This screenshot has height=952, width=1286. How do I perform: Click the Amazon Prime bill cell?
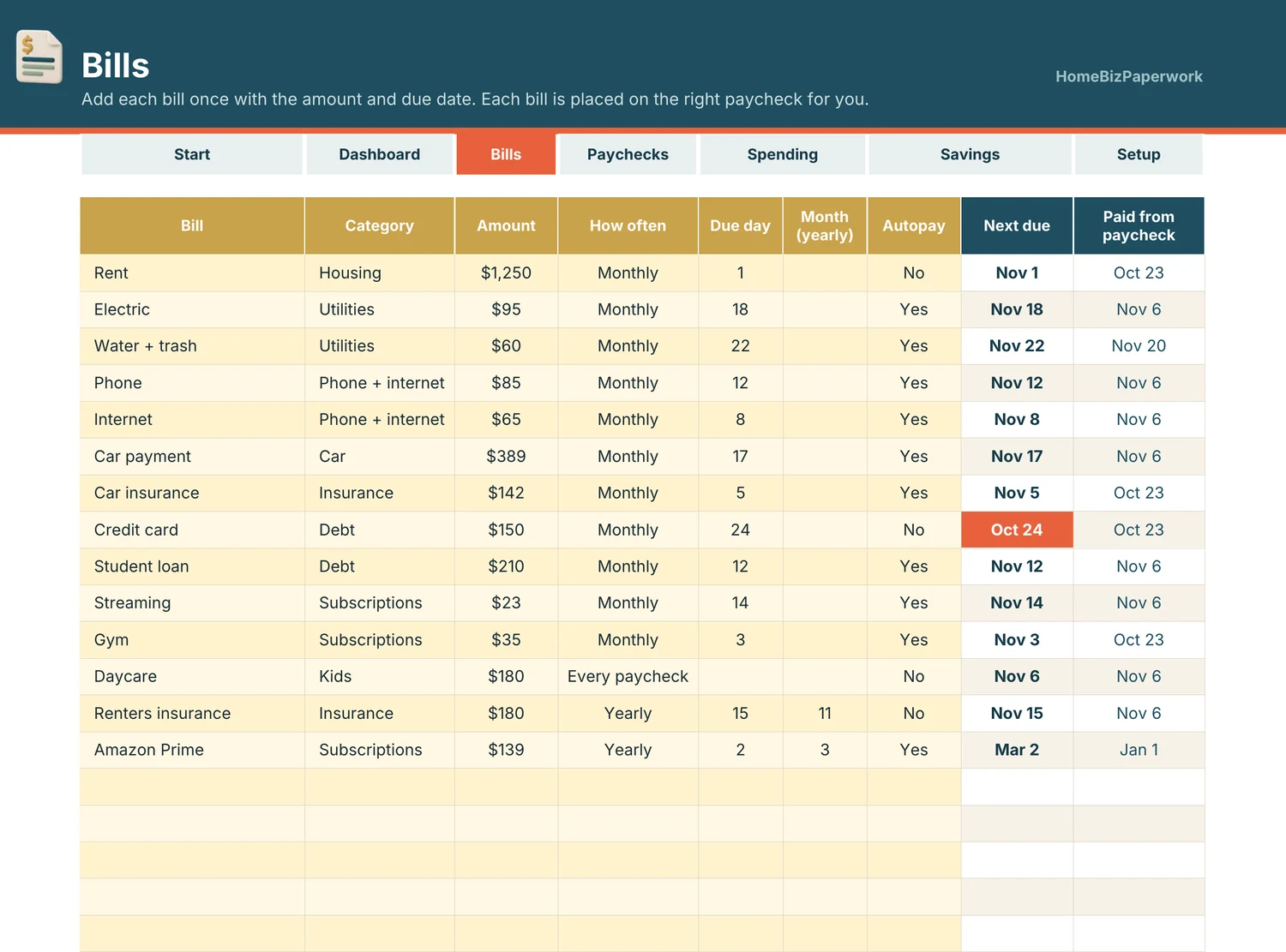click(192, 750)
